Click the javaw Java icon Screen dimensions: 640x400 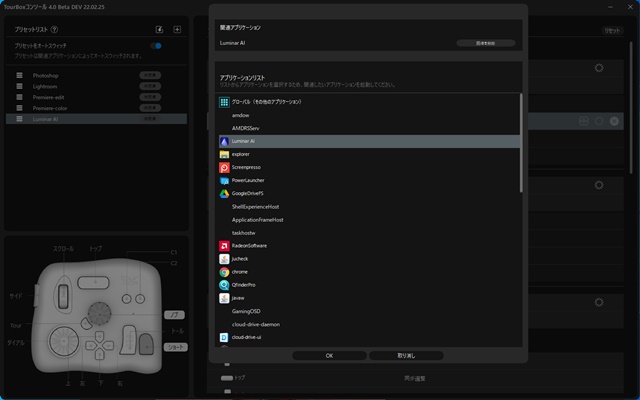point(224,298)
